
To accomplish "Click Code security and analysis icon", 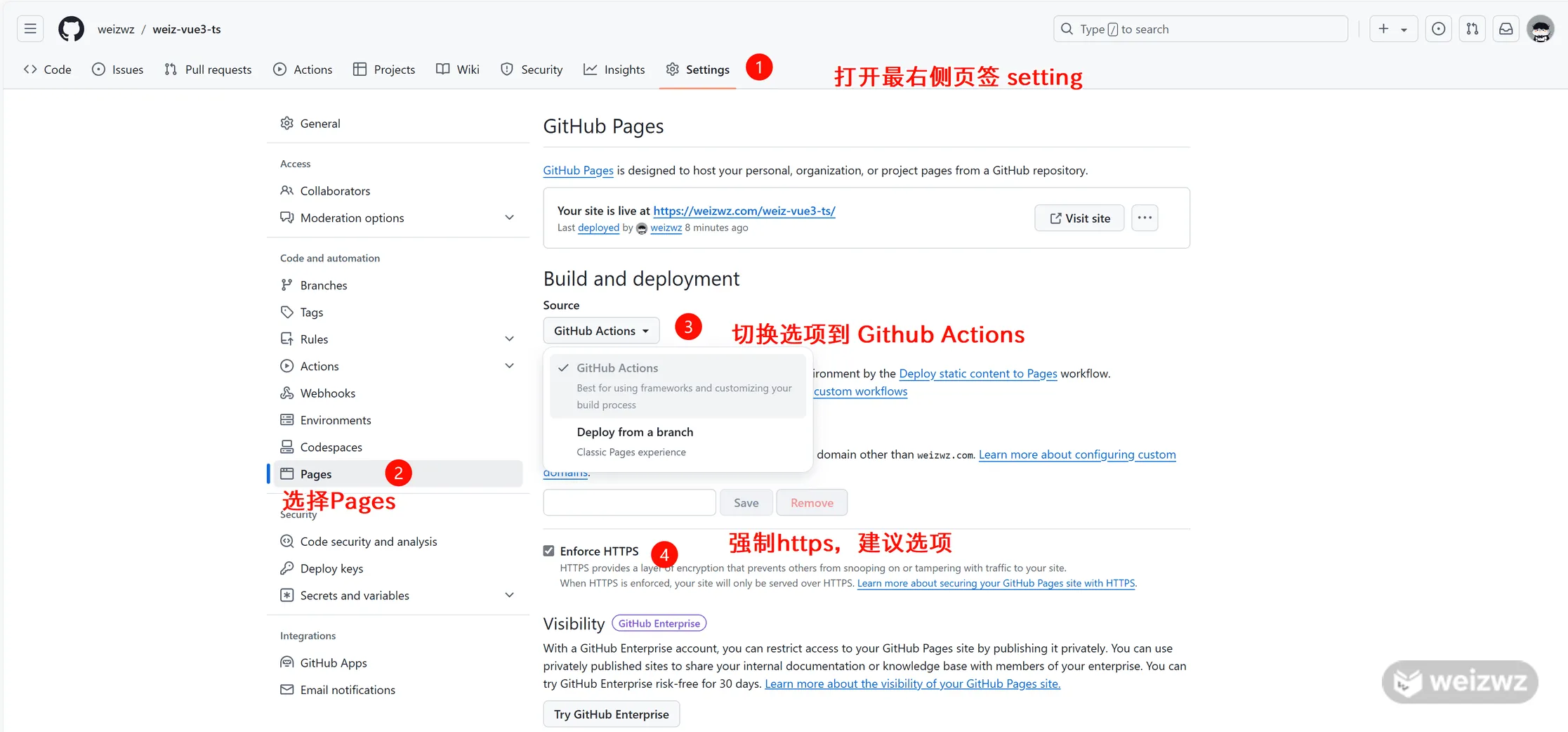I will 286,541.
